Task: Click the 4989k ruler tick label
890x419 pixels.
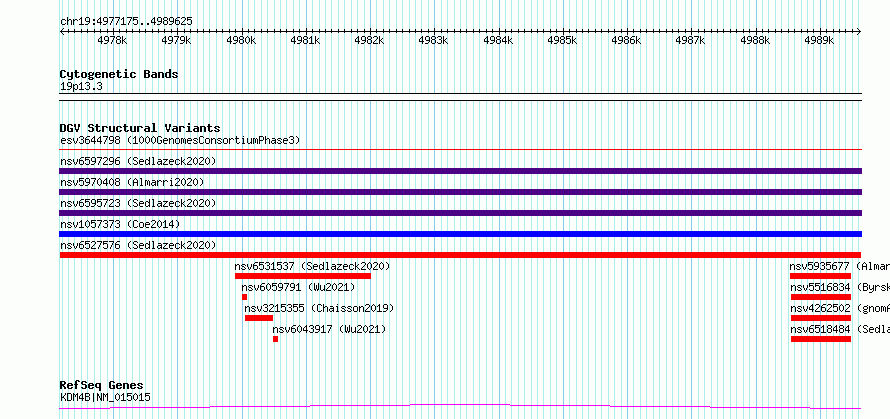Action: 820,40
